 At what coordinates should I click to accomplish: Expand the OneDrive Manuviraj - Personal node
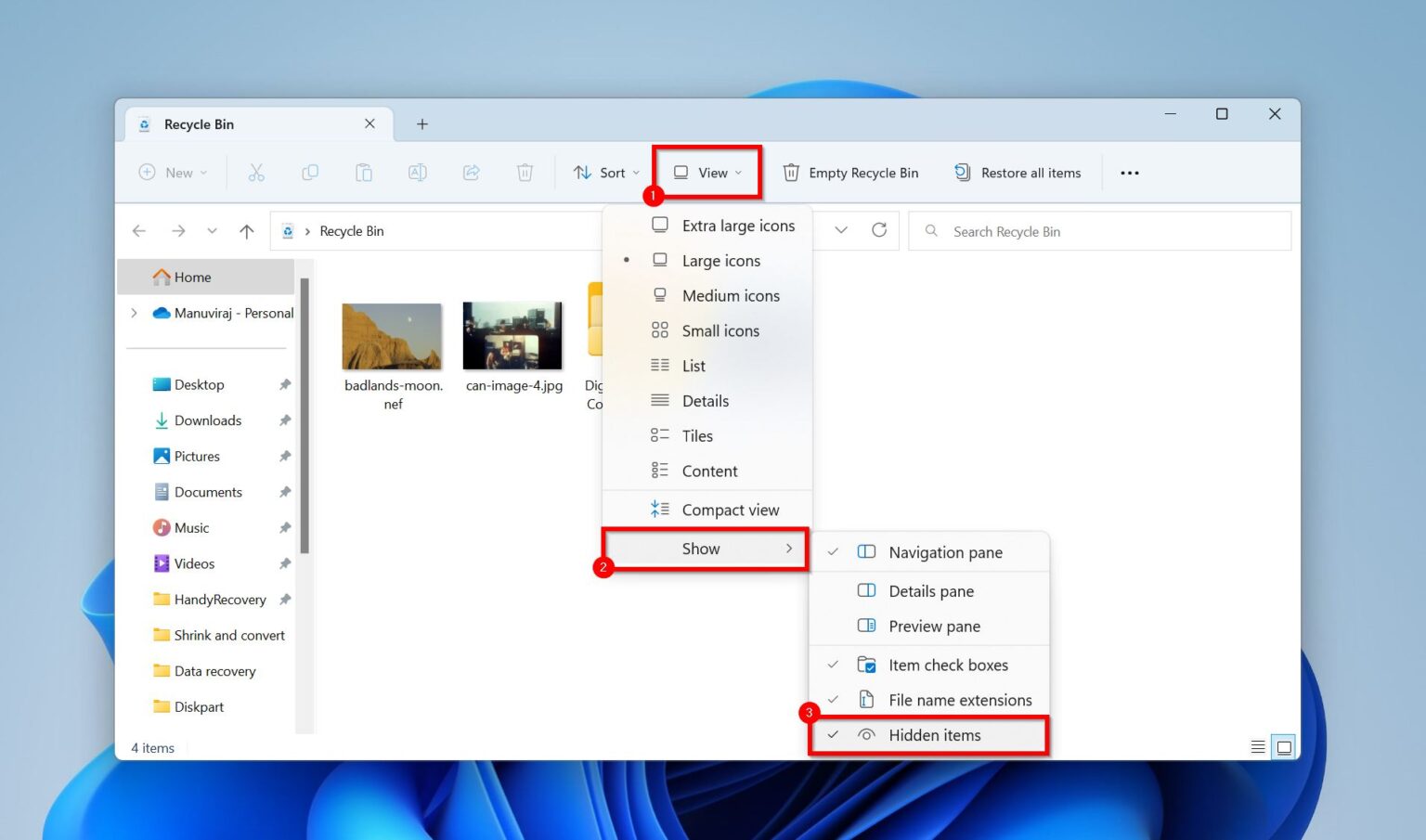point(134,313)
